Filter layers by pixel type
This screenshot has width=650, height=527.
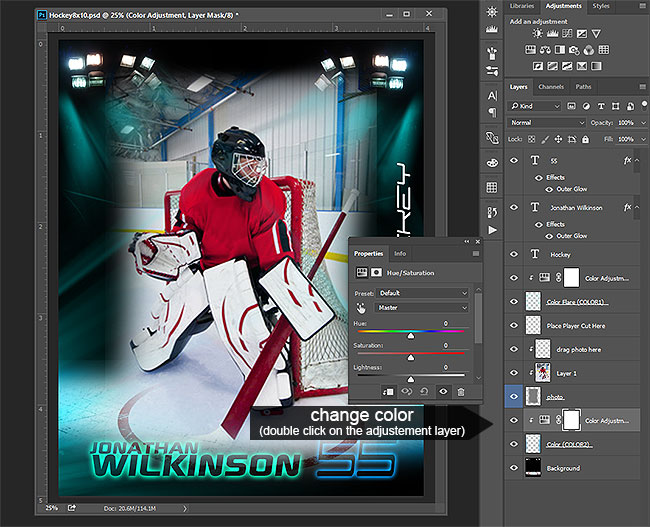click(x=571, y=106)
